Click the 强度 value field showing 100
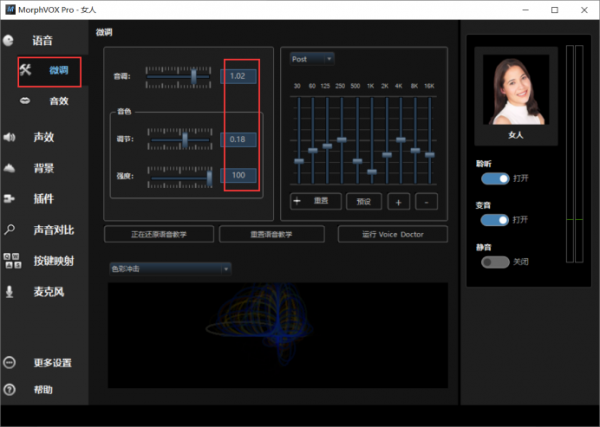The image size is (600, 427). click(x=238, y=175)
